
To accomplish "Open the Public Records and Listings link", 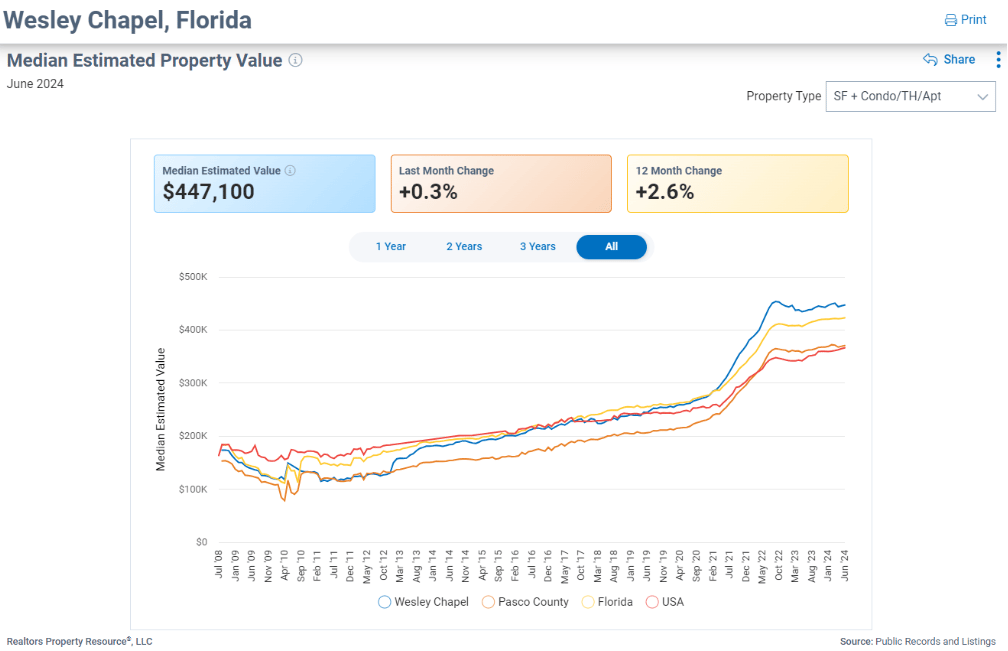I will [935, 641].
